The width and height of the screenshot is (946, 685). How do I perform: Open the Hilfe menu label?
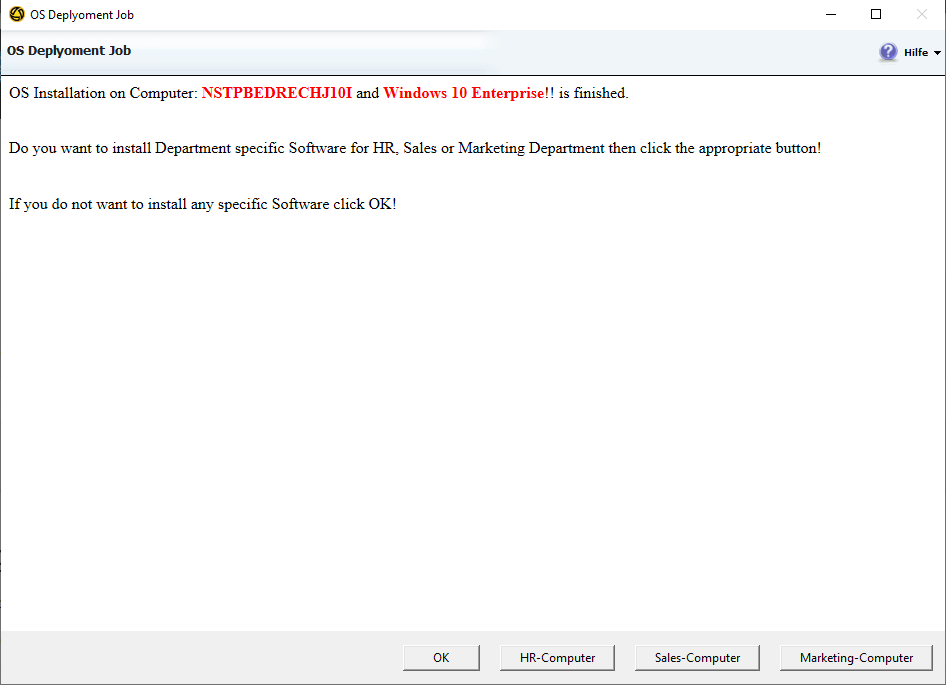click(x=916, y=53)
